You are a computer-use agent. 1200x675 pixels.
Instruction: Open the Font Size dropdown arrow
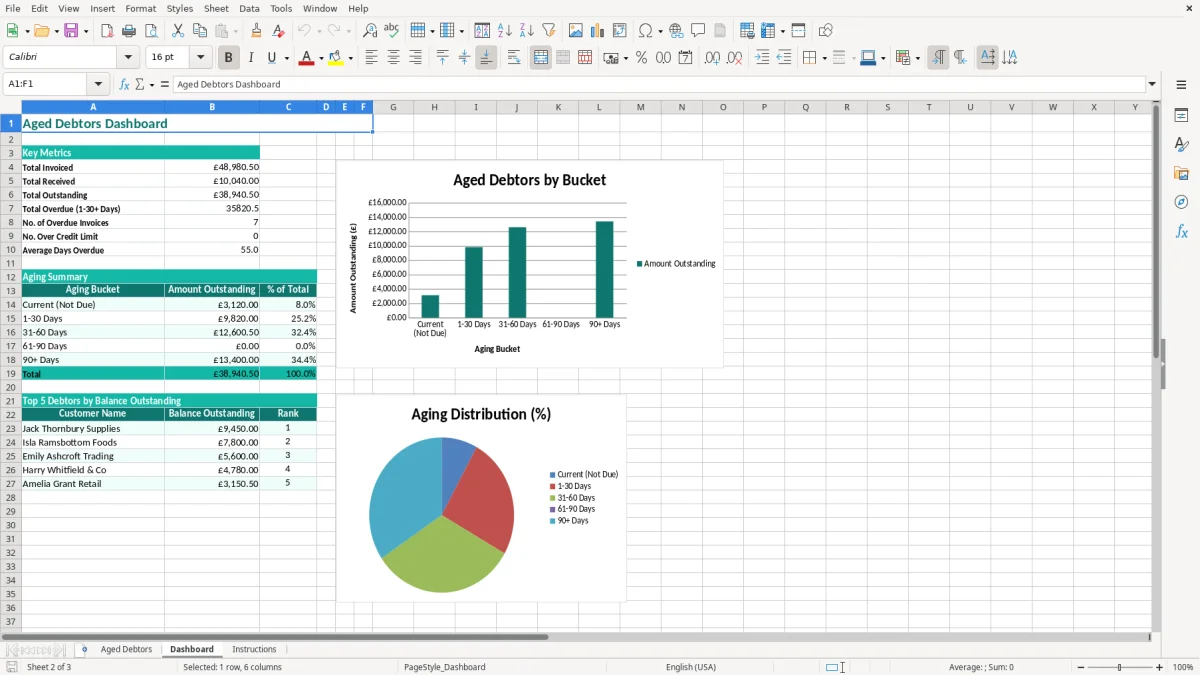pyautogui.click(x=201, y=58)
